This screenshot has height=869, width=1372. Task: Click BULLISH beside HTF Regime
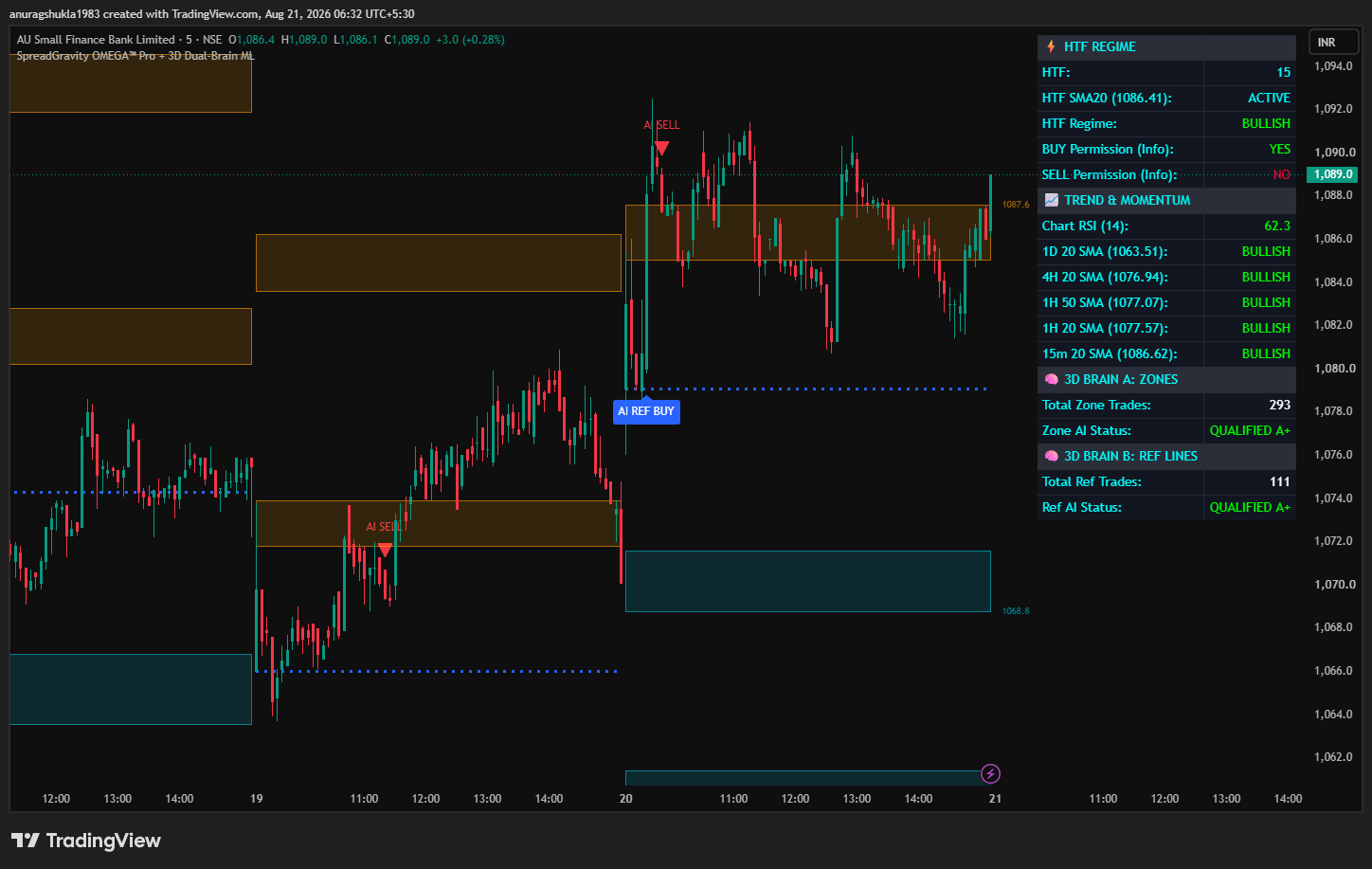(1266, 123)
